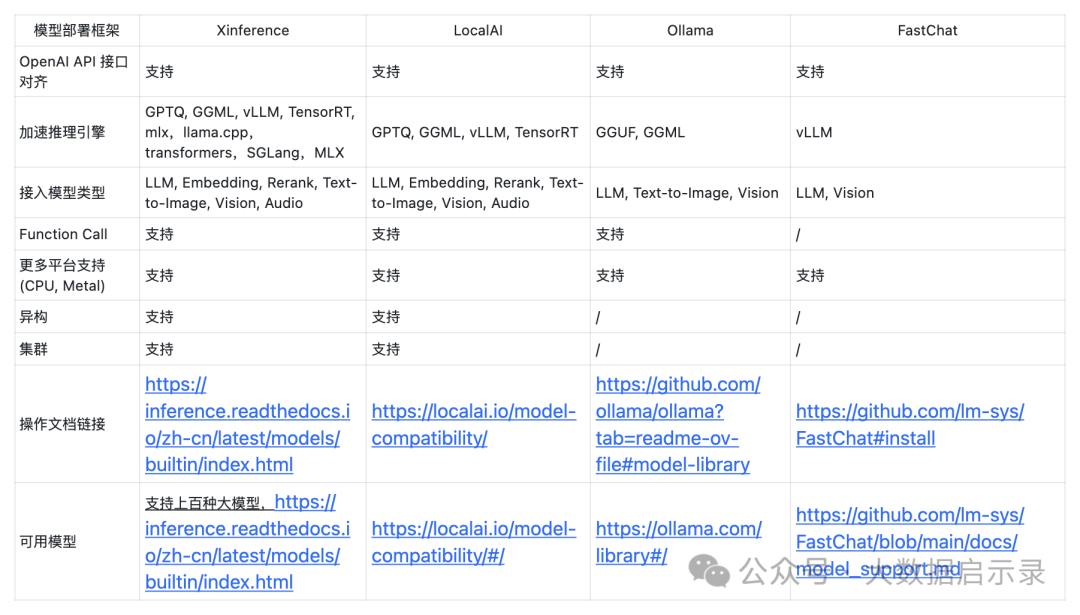The image size is (1080, 615).
Task: Click 支持 for Xinference in OpenAI API row
Action: point(159,72)
